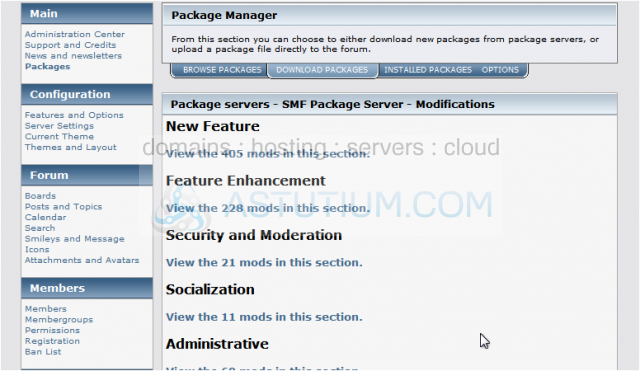The height and width of the screenshot is (371, 640).
Task: Open Registration settings
Action: pyautogui.click(x=52, y=341)
